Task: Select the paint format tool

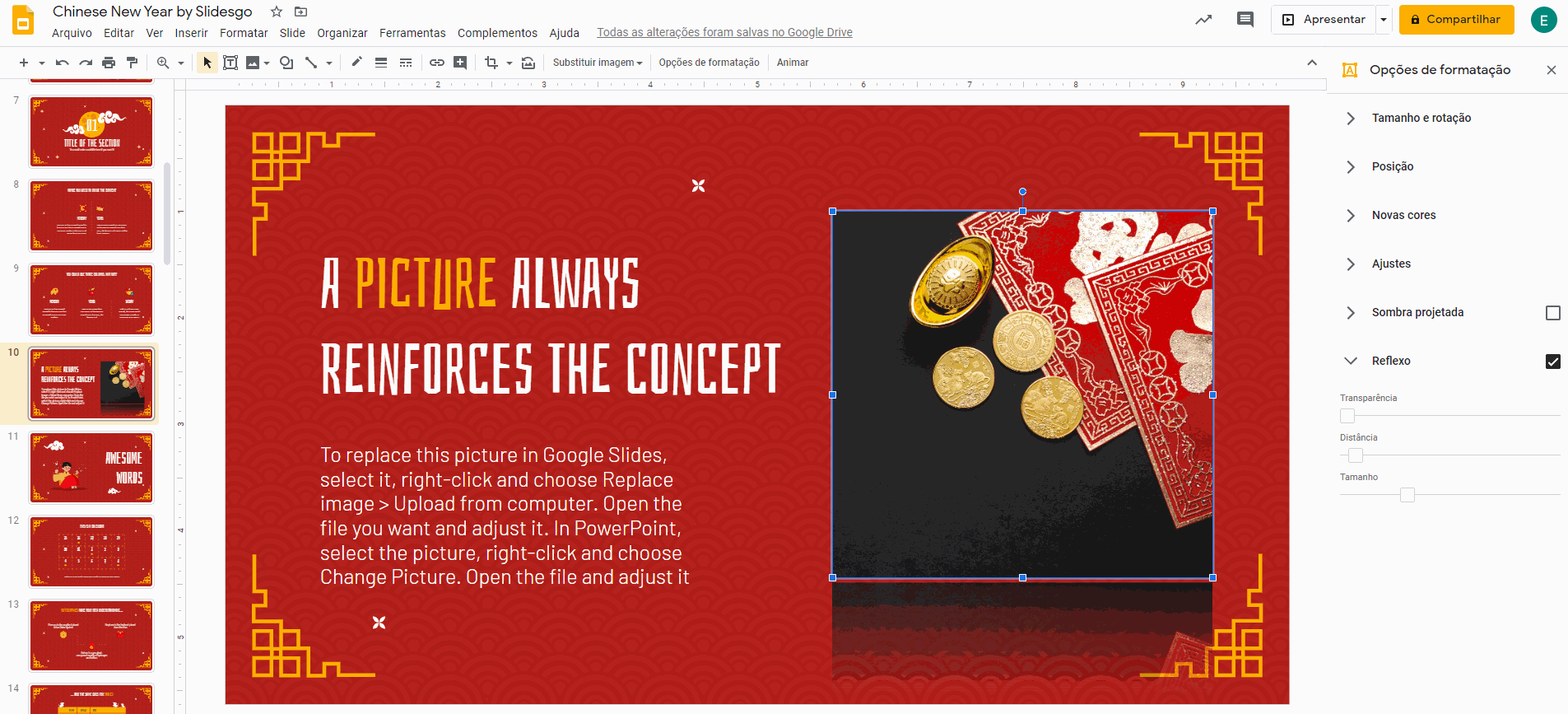Action: pos(132,63)
